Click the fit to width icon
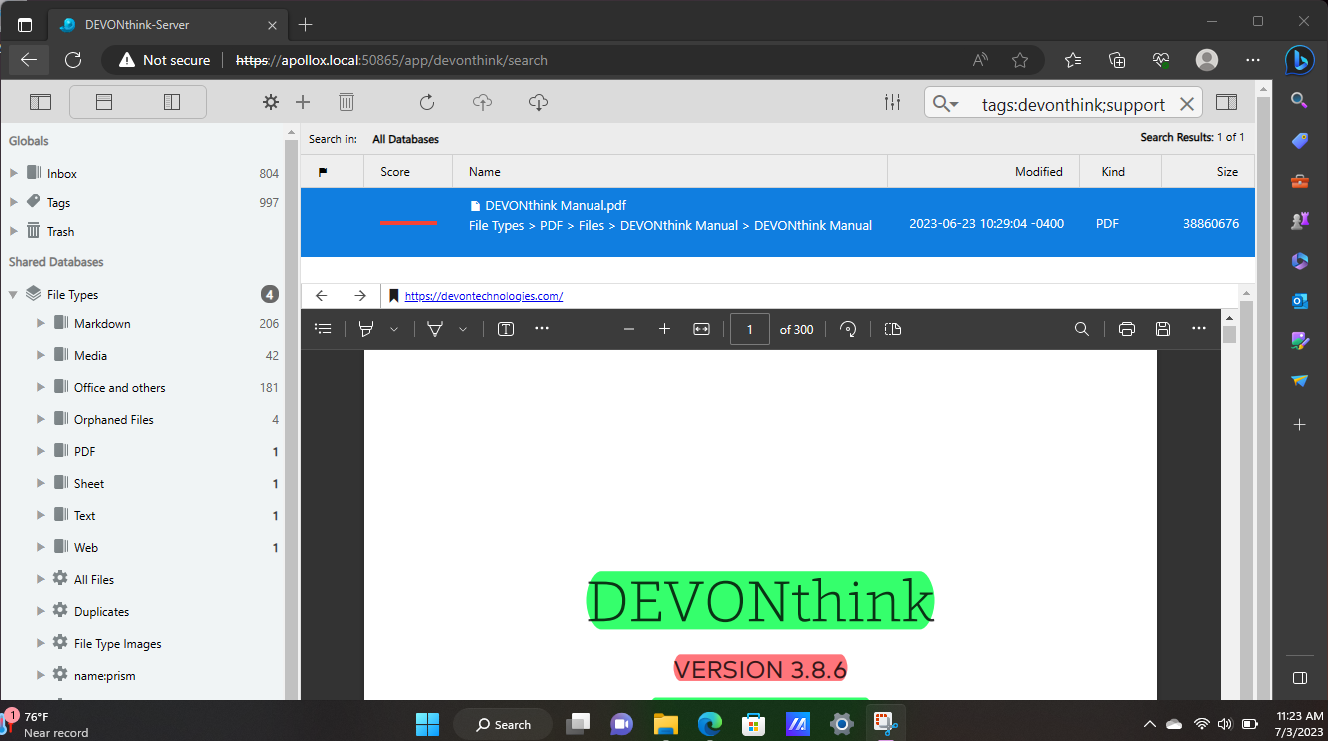This screenshot has height=741, width=1328. 701,329
